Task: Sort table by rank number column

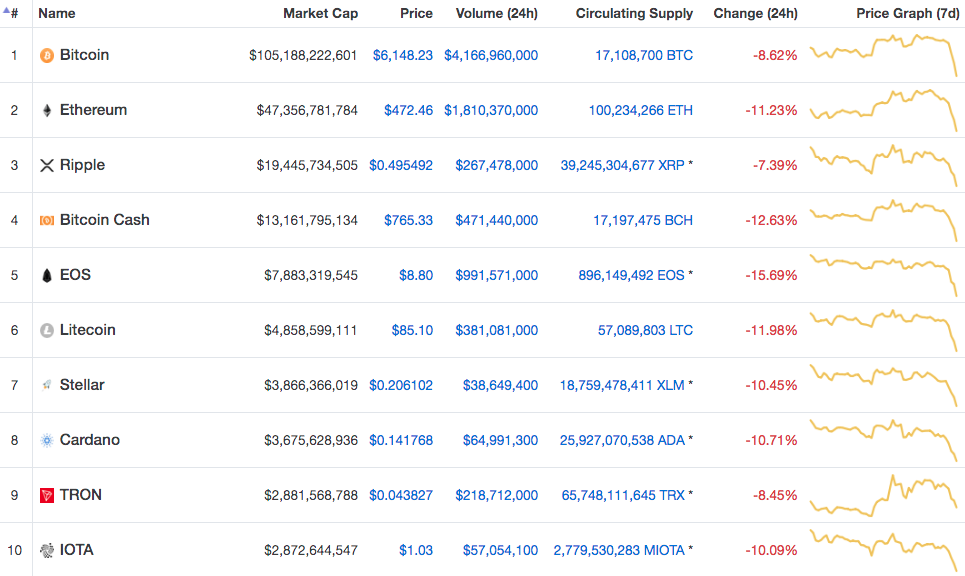Action: 13,14
